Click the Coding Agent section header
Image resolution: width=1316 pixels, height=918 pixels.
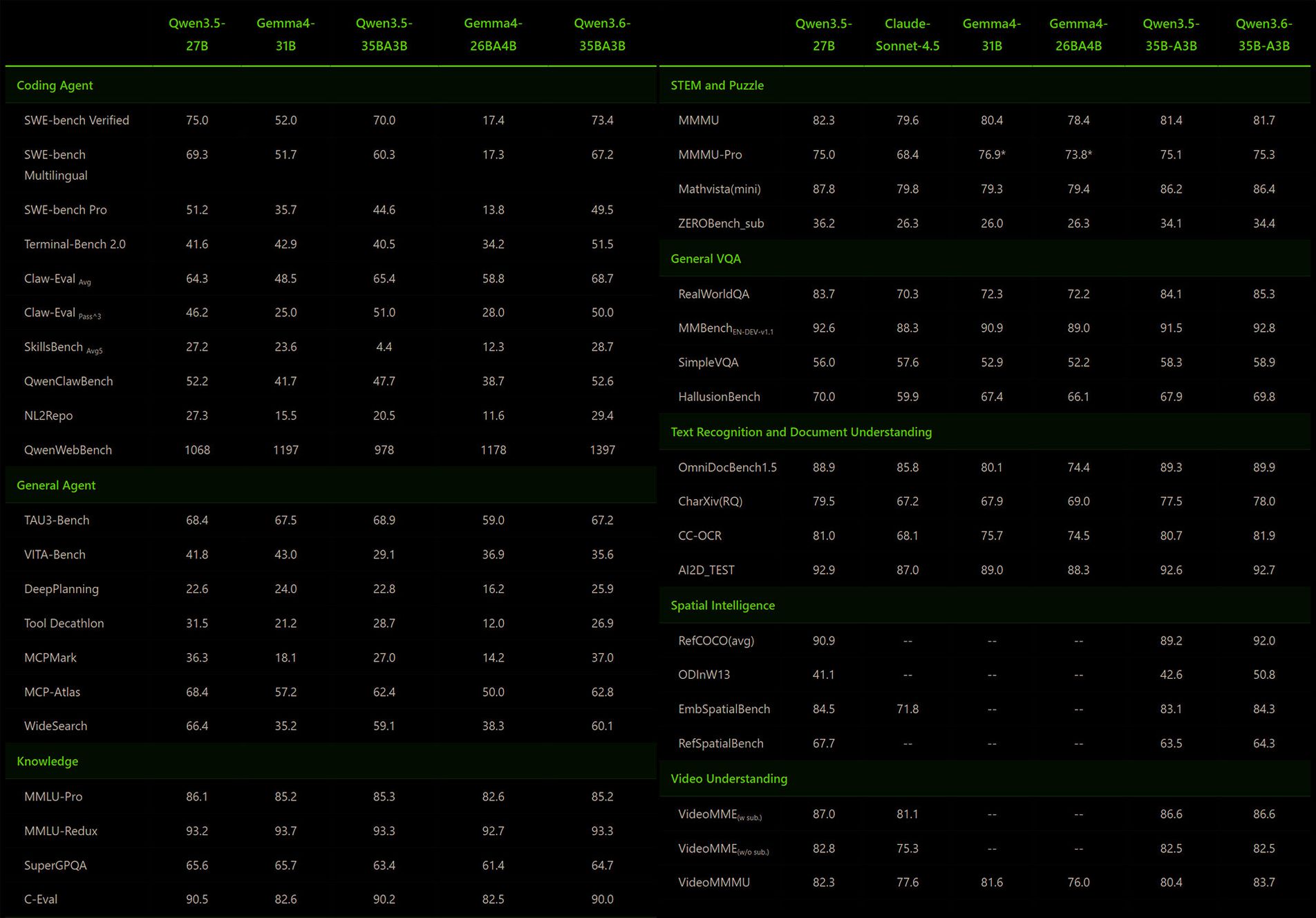click(55, 85)
